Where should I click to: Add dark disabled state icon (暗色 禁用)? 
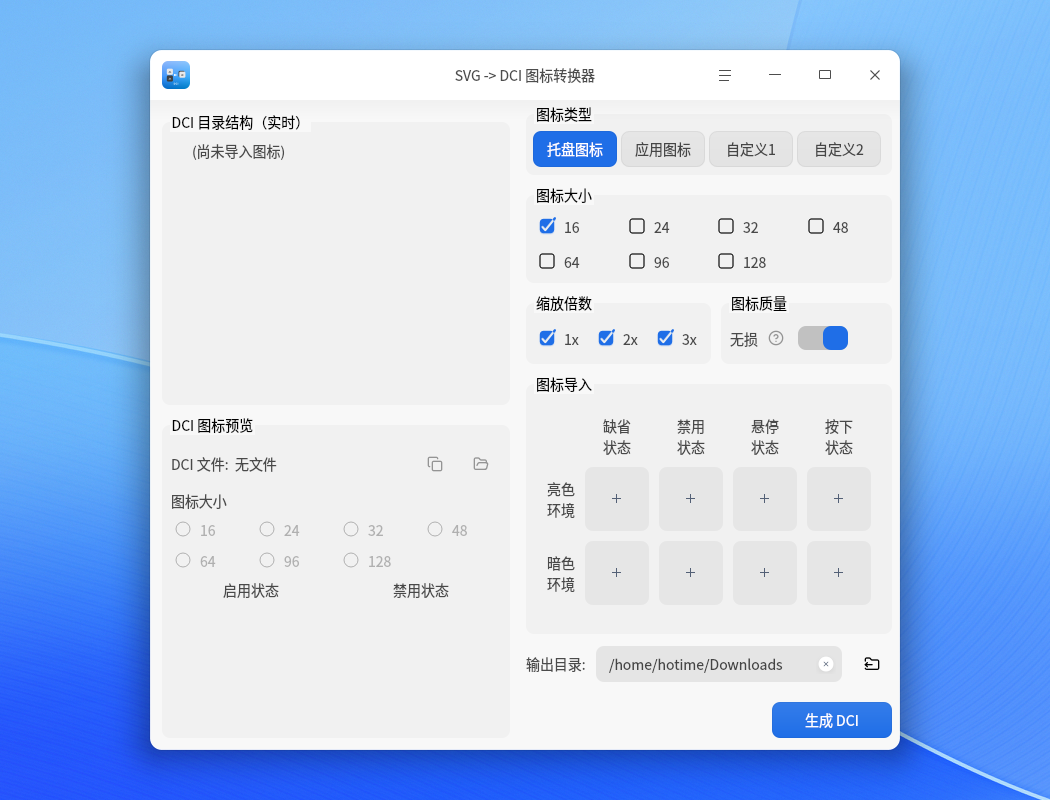coord(690,573)
